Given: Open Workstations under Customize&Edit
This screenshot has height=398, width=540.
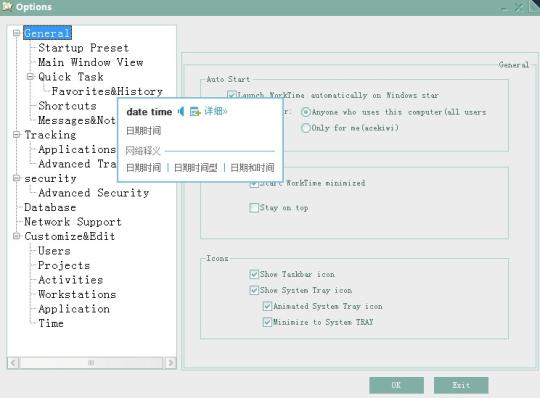Looking at the screenshot, I should (77, 294).
